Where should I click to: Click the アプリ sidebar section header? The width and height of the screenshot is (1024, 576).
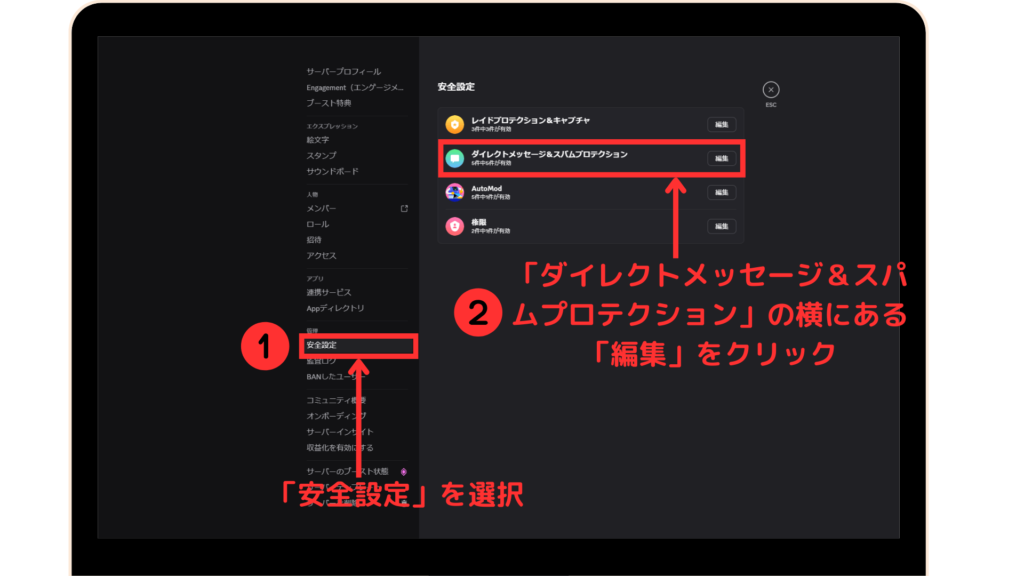[x=315, y=278]
